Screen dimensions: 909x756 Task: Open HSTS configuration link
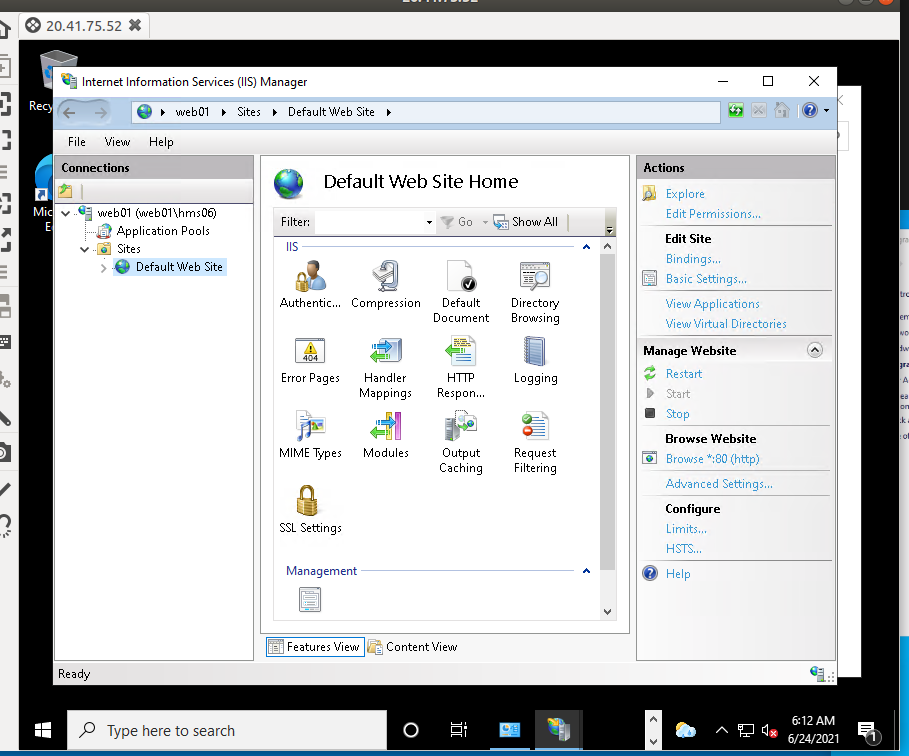[683, 549]
